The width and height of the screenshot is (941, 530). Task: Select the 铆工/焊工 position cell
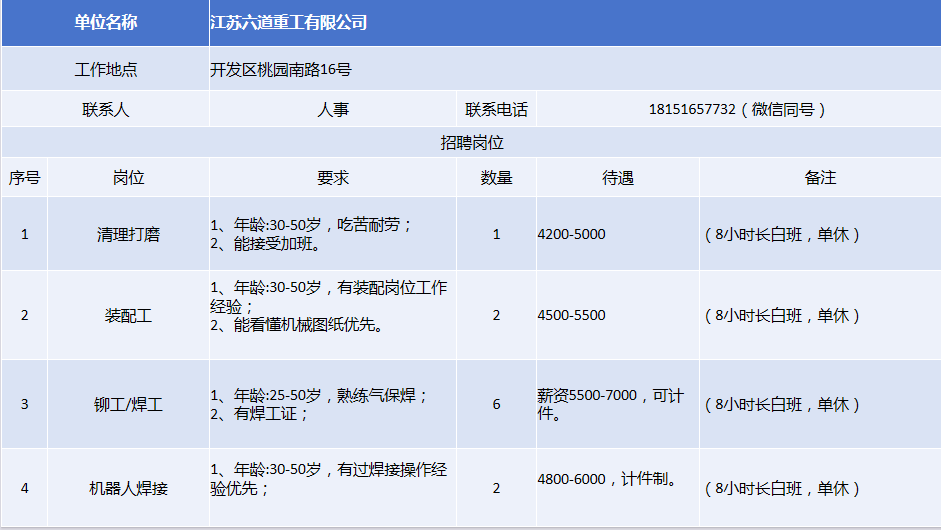point(128,405)
